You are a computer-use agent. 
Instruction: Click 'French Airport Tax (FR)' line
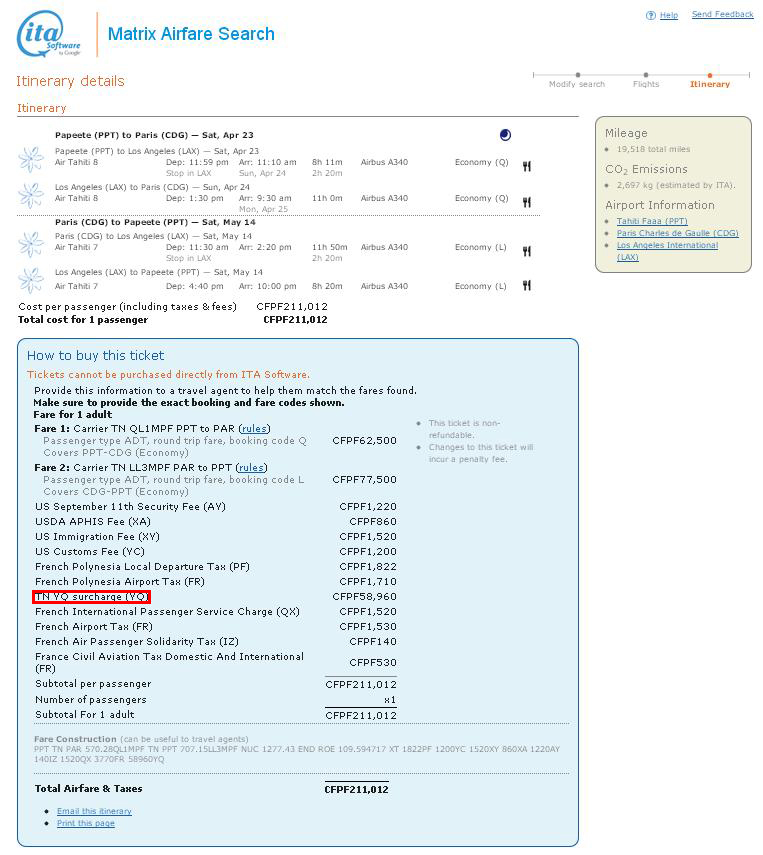(94, 627)
